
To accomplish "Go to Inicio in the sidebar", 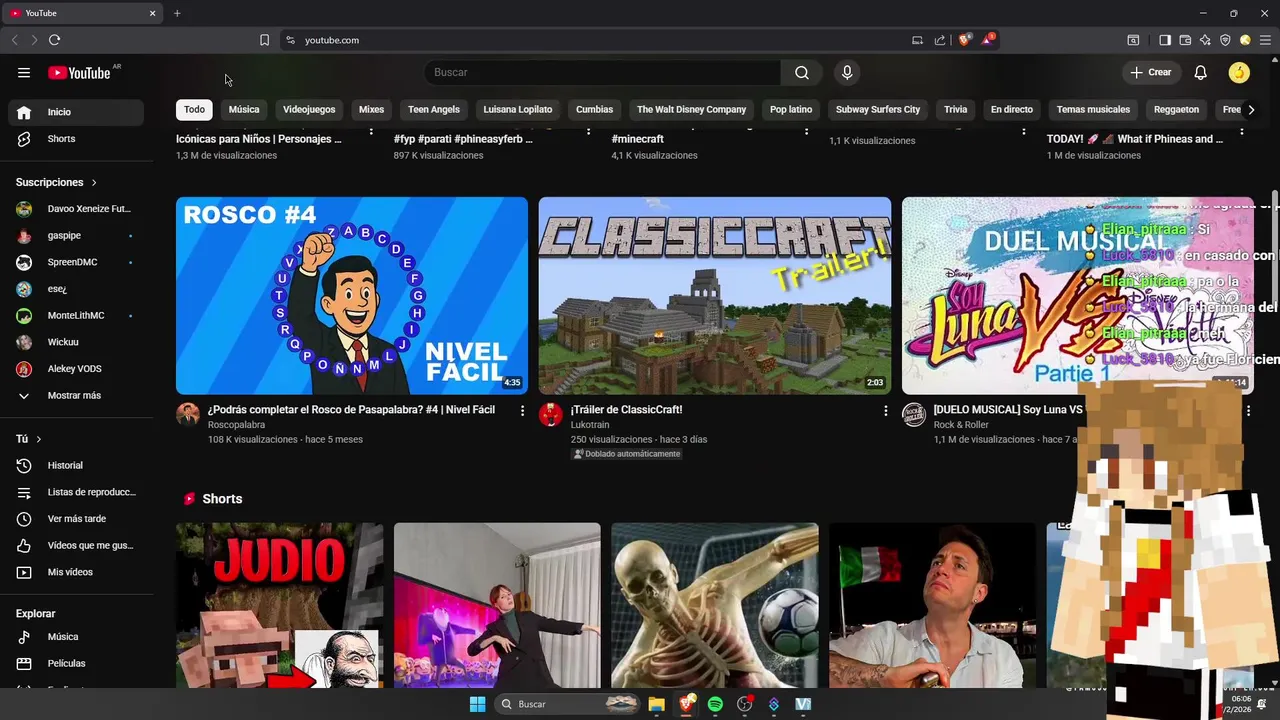I will [x=76, y=112].
